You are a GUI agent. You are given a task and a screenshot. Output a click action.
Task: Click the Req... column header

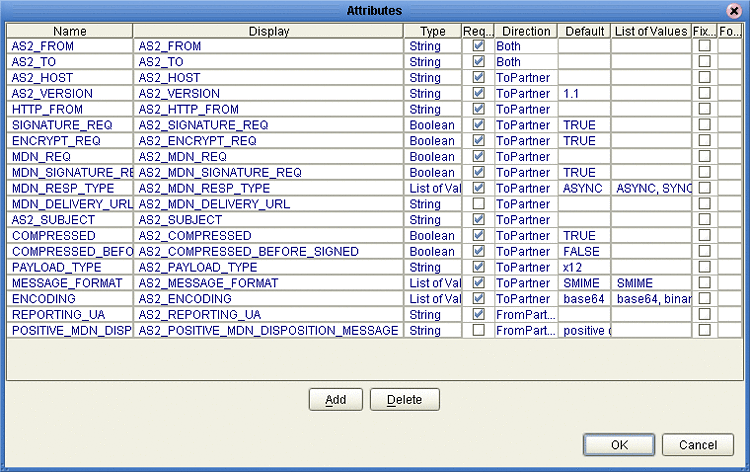(x=478, y=31)
